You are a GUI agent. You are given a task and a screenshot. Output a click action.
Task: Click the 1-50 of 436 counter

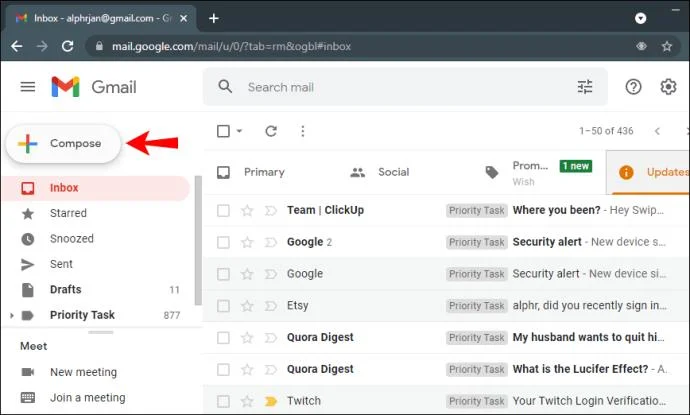click(x=606, y=131)
